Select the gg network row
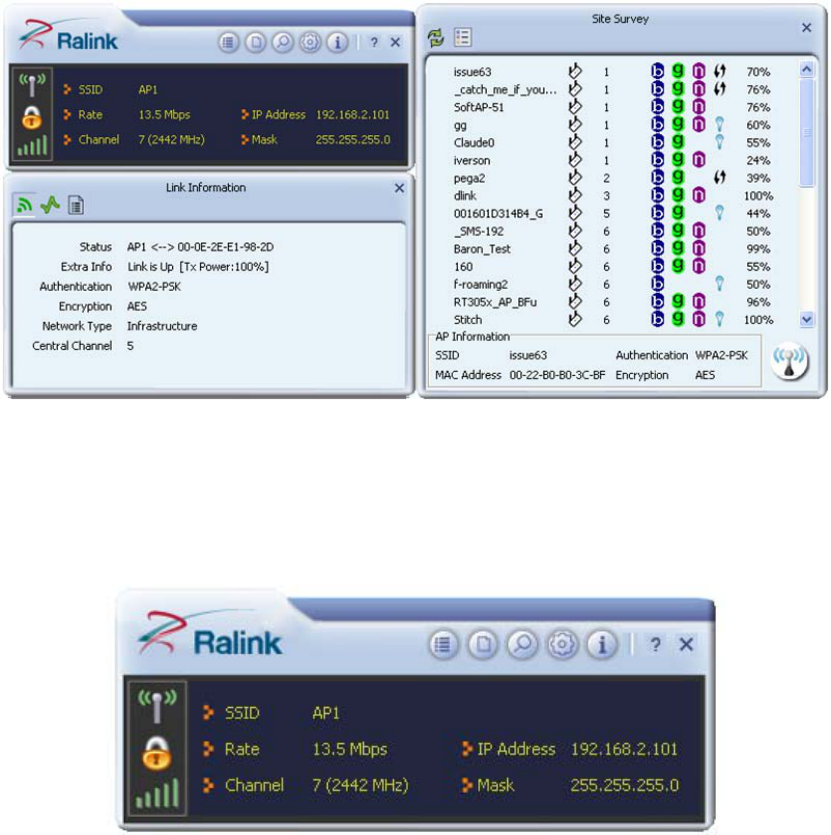 (x=612, y=125)
